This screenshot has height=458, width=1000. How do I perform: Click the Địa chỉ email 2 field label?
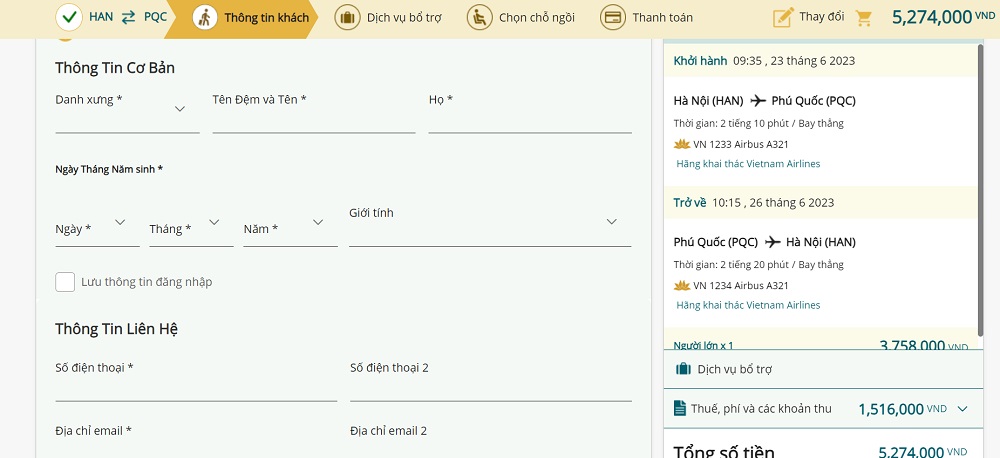click(388, 431)
